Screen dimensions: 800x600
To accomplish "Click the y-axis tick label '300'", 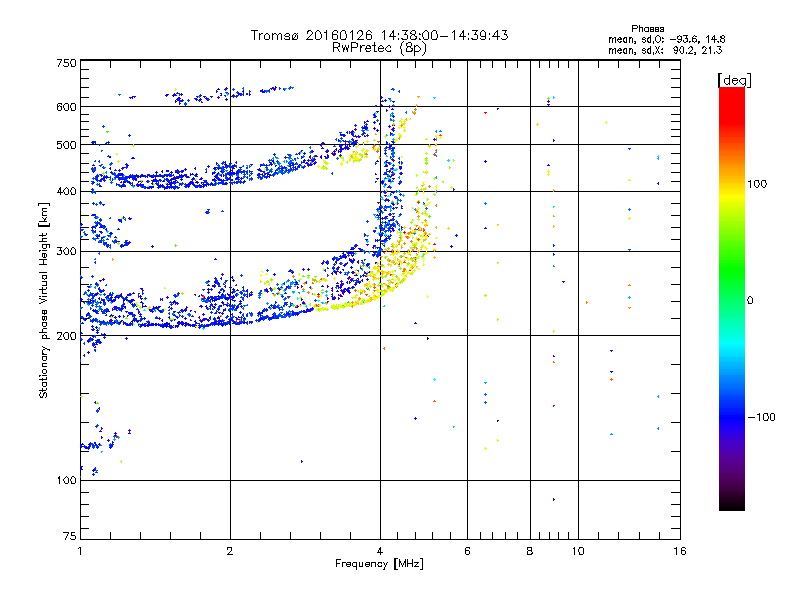I will [x=66, y=252].
